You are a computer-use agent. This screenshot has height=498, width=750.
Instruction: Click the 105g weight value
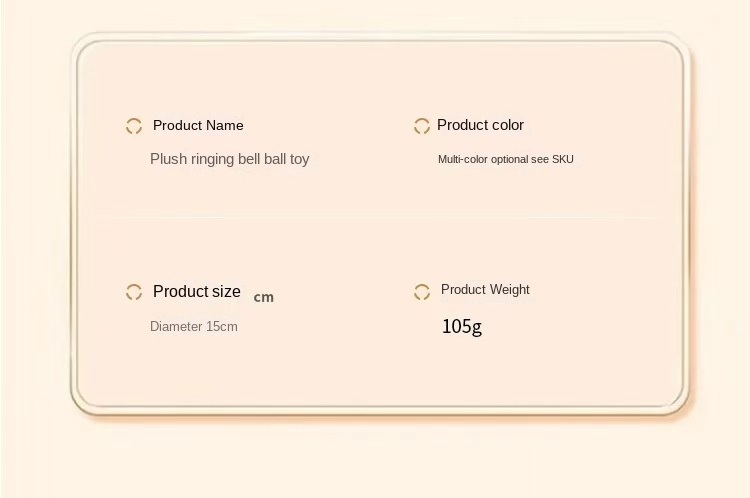pyautogui.click(x=462, y=327)
